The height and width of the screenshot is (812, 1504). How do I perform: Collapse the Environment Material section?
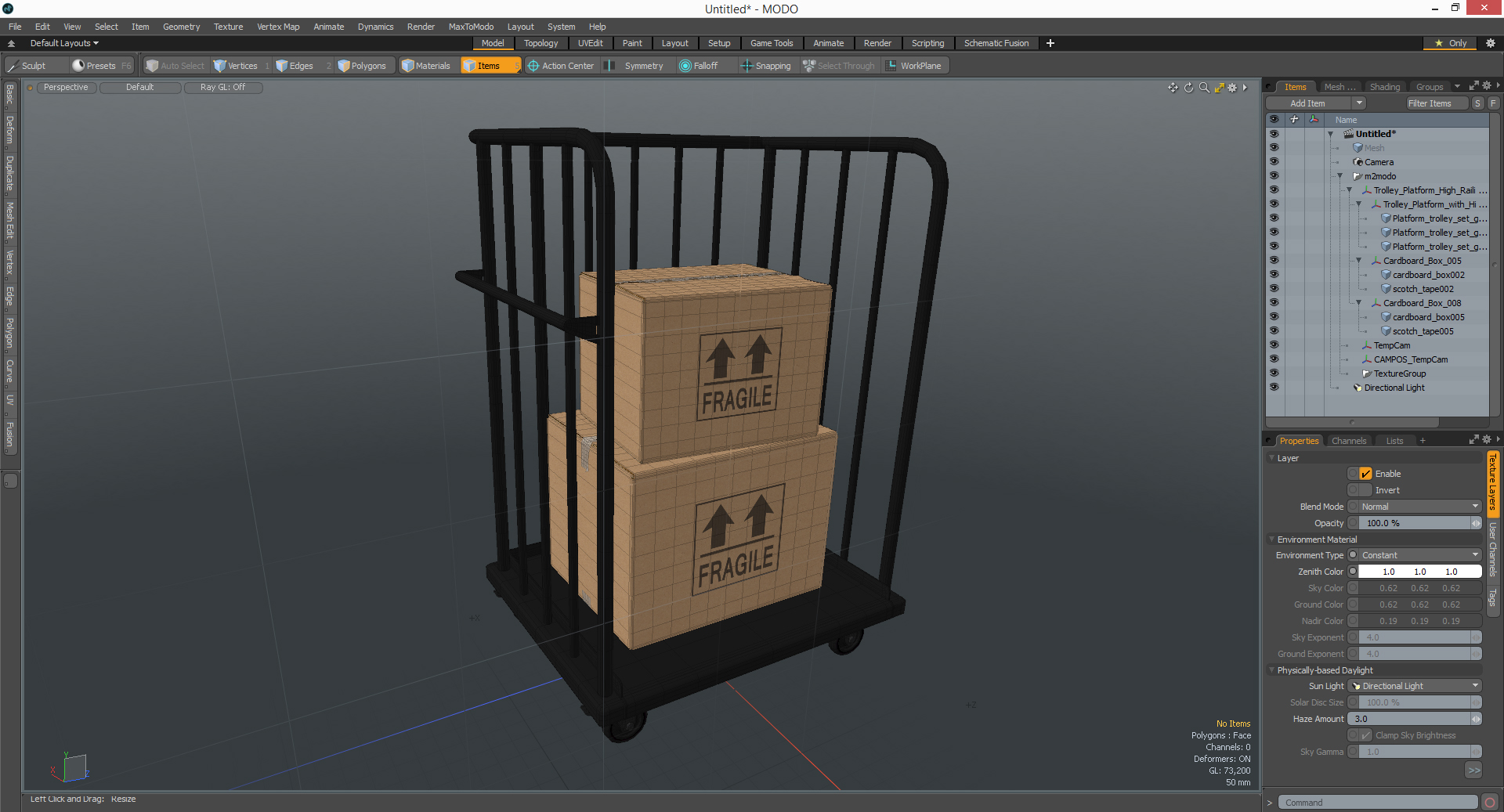pos(1271,540)
